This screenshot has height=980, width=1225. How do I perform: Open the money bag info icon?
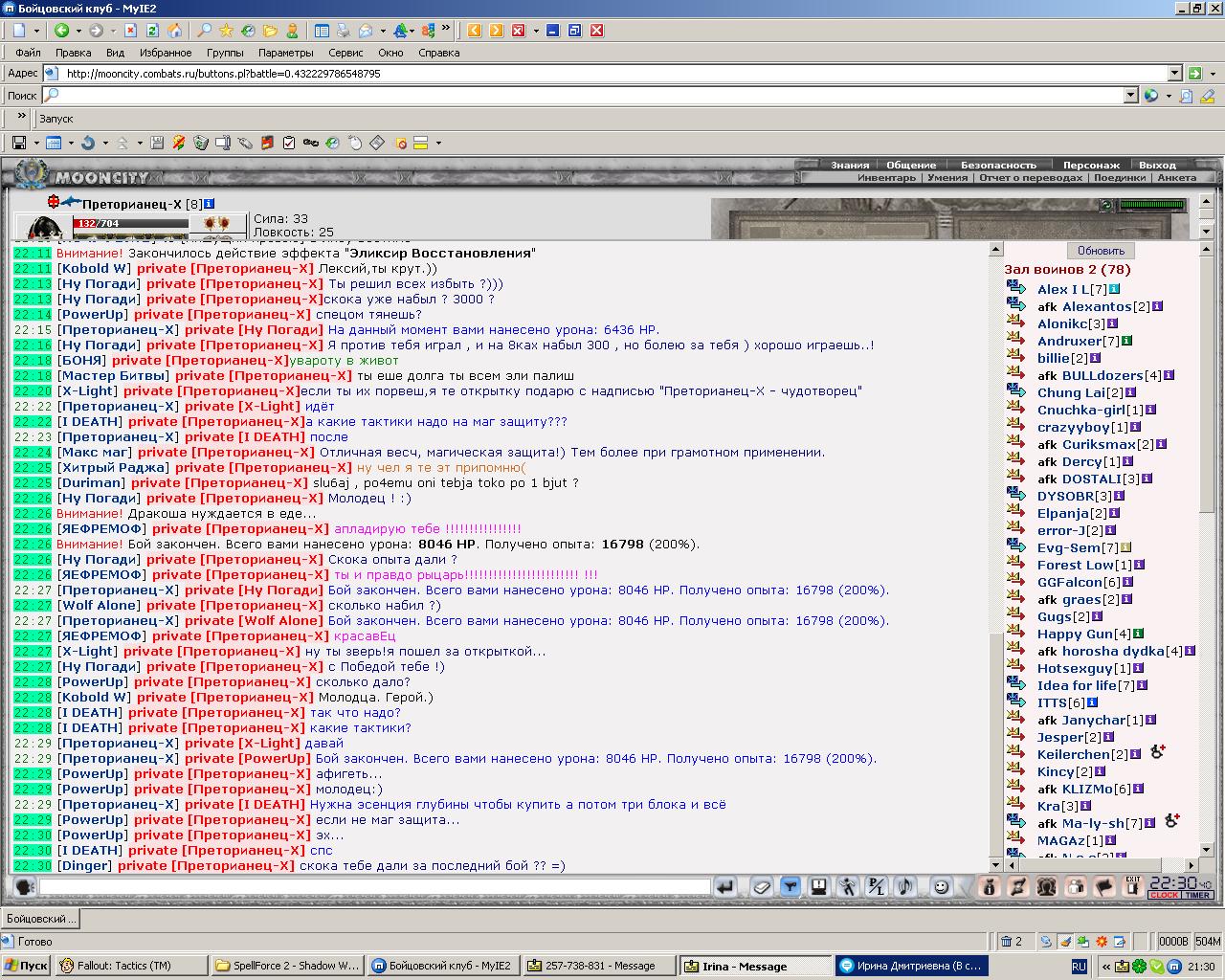(x=990, y=887)
